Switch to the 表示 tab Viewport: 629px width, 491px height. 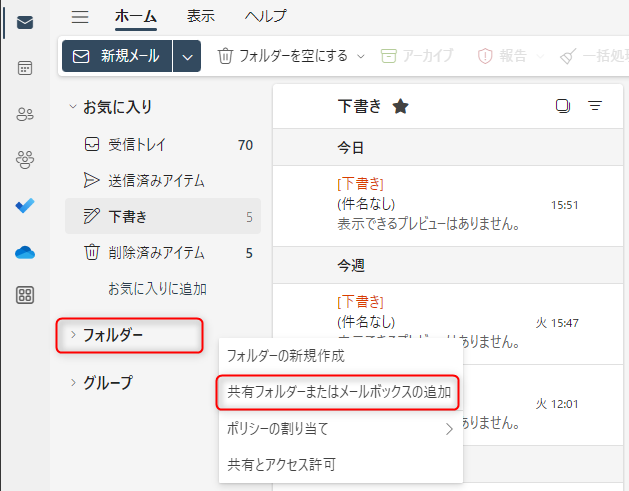pyautogui.click(x=200, y=16)
